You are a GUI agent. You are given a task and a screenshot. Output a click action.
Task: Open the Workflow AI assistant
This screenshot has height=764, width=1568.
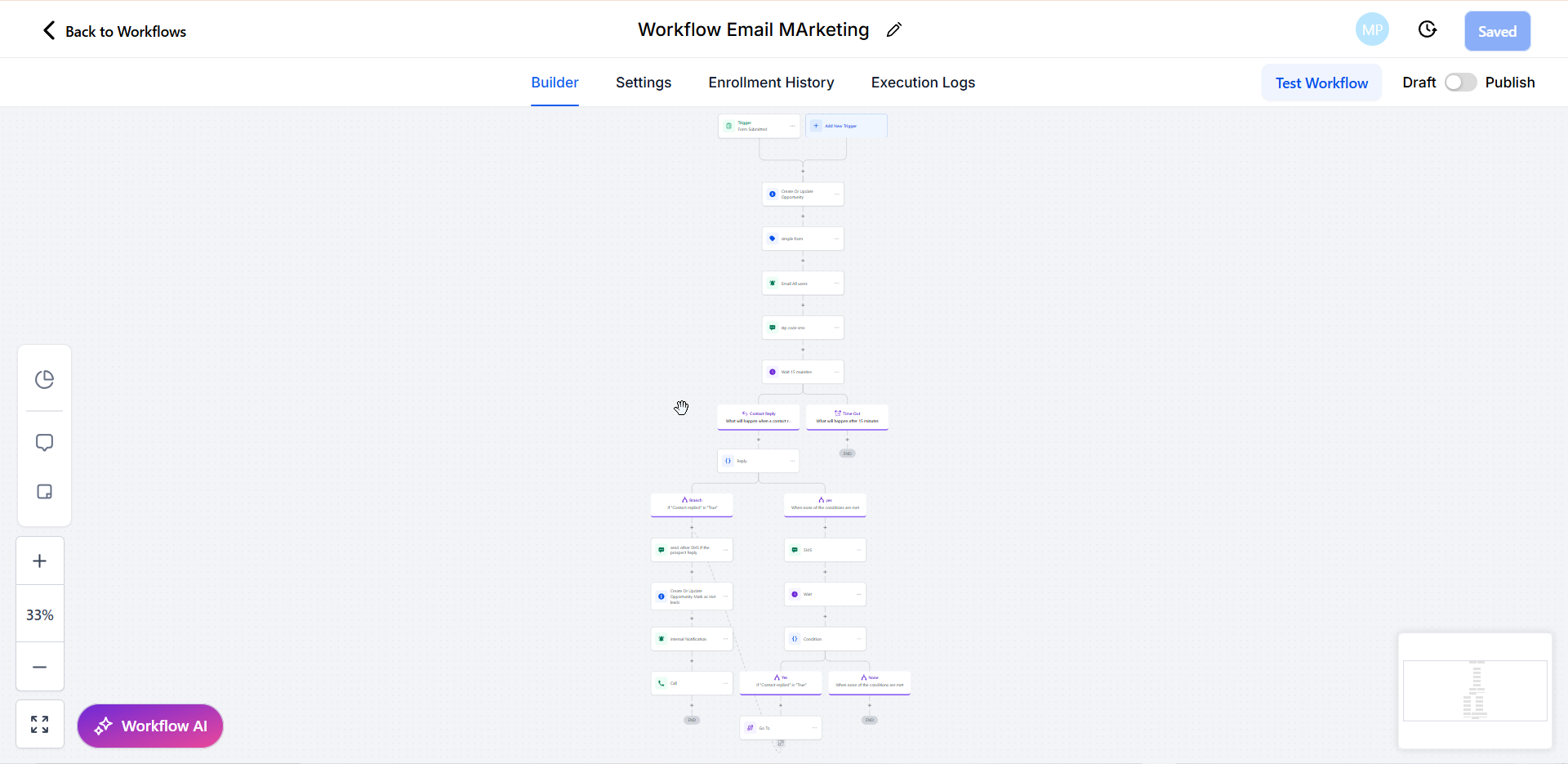(149, 726)
